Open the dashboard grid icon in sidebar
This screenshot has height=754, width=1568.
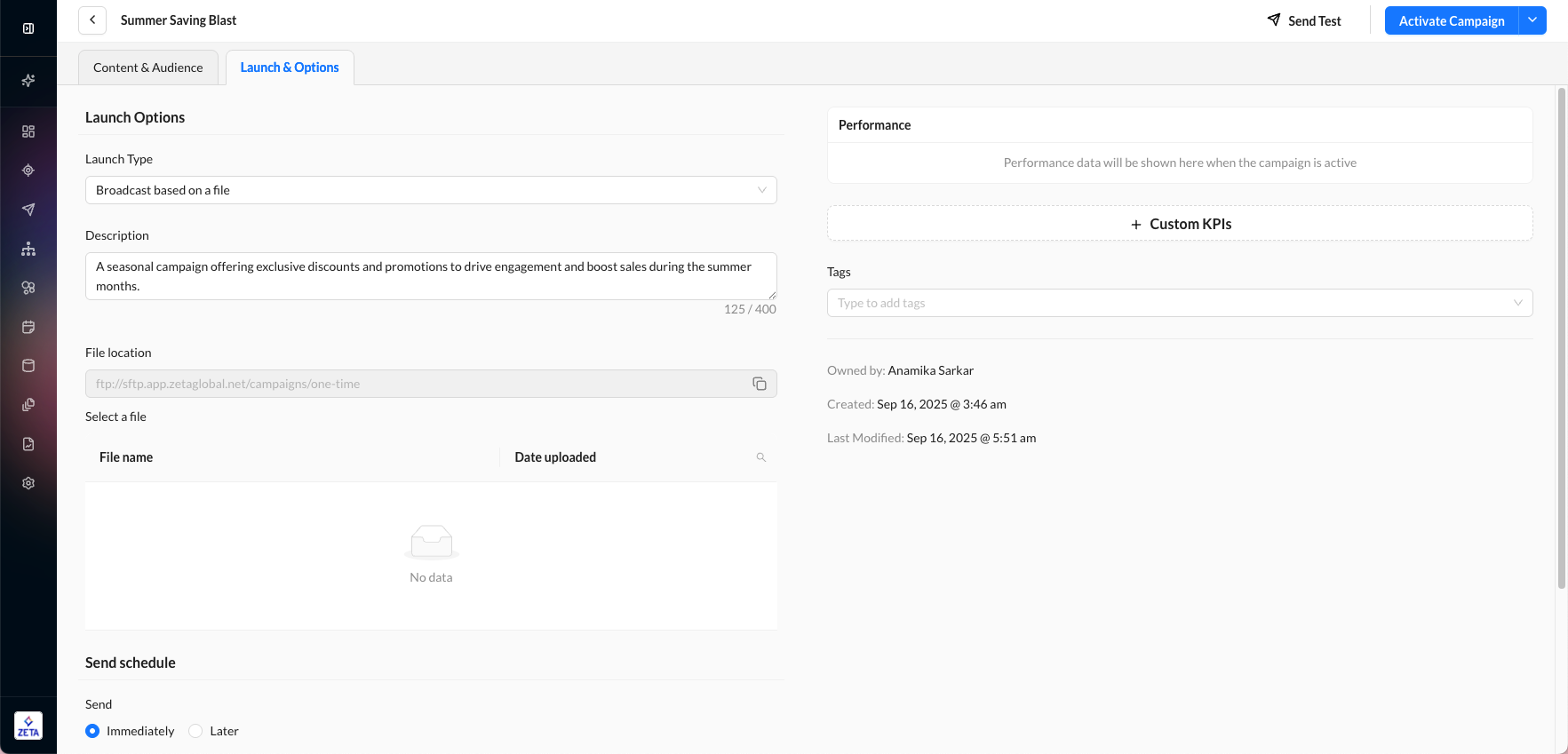pos(28,131)
